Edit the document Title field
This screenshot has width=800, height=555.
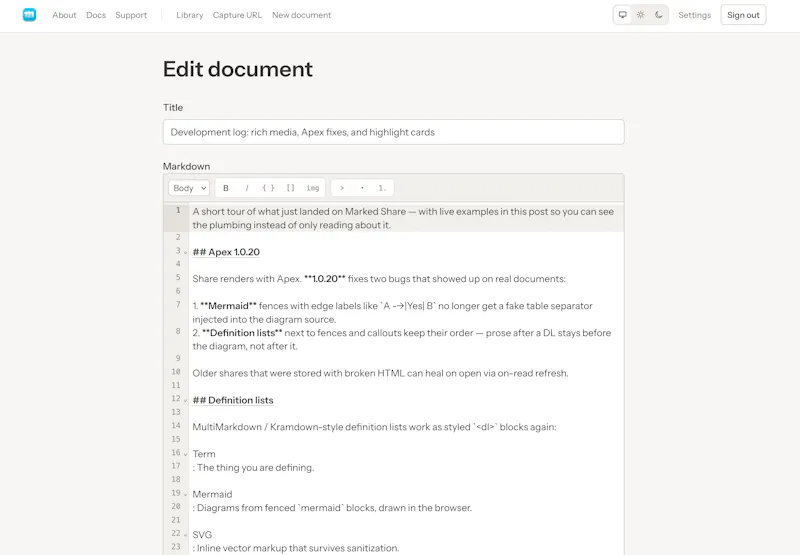click(393, 132)
